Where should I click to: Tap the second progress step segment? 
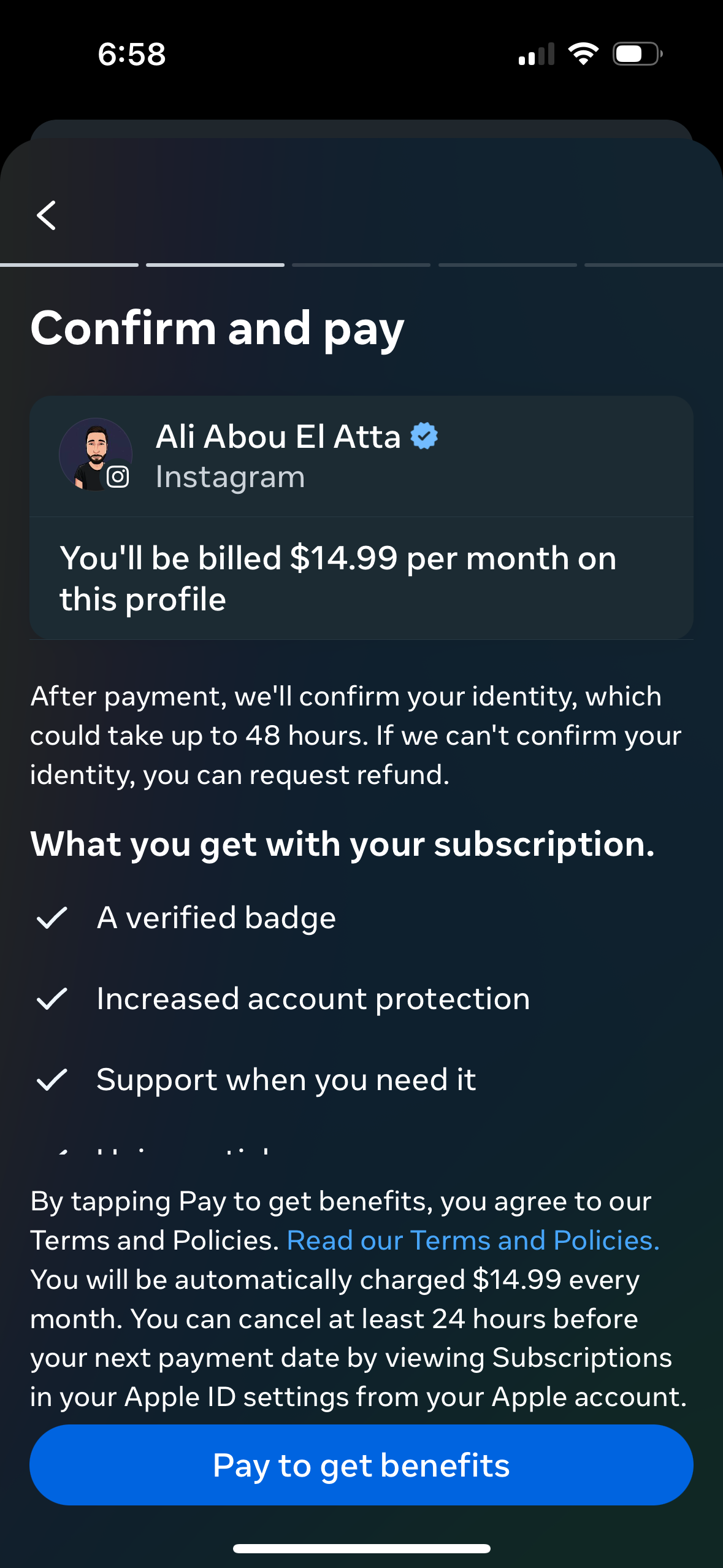215,265
